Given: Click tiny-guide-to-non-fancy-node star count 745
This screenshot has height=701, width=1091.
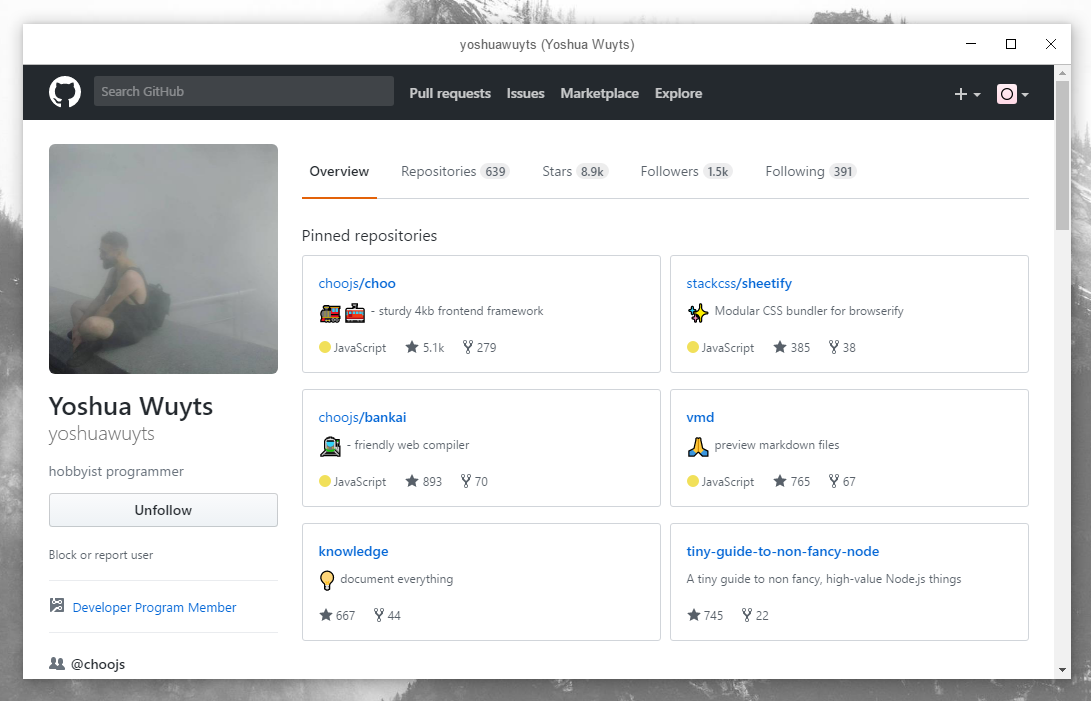Looking at the screenshot, I should tap(705, 615).
